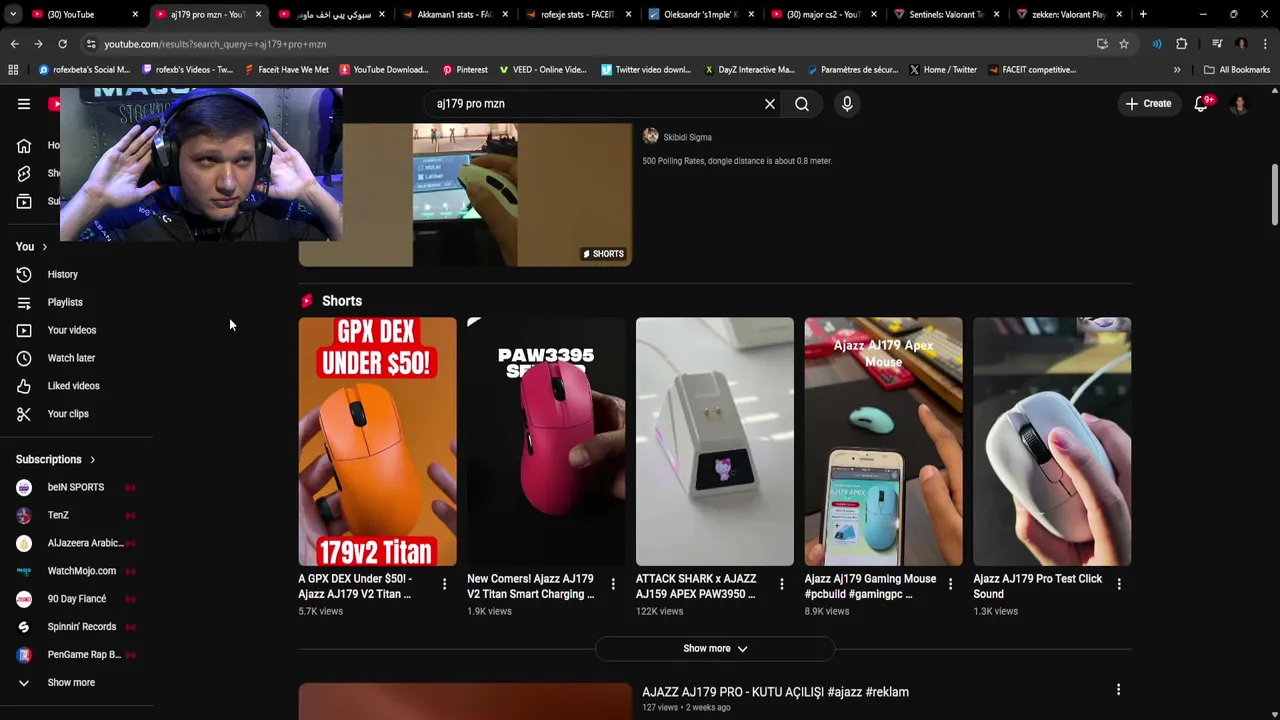Expand Shorts shelf with Show more
The height and width of the screenshot is (720, 1280).
(x=714, y=649)
